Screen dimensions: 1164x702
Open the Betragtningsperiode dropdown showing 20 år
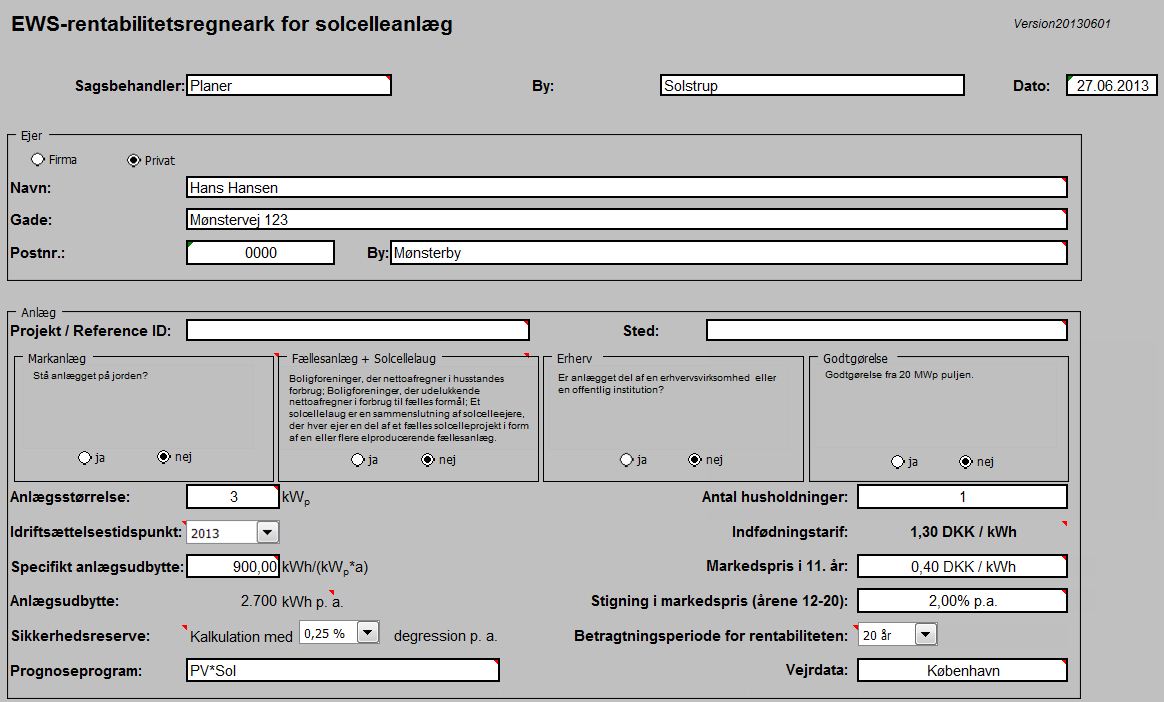pos(924,634)
